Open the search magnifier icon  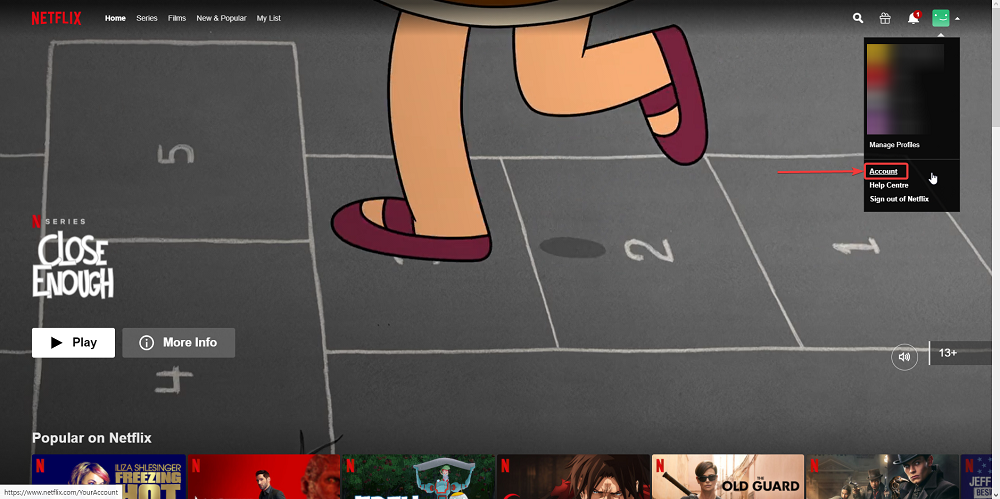[x=858, y=18]
